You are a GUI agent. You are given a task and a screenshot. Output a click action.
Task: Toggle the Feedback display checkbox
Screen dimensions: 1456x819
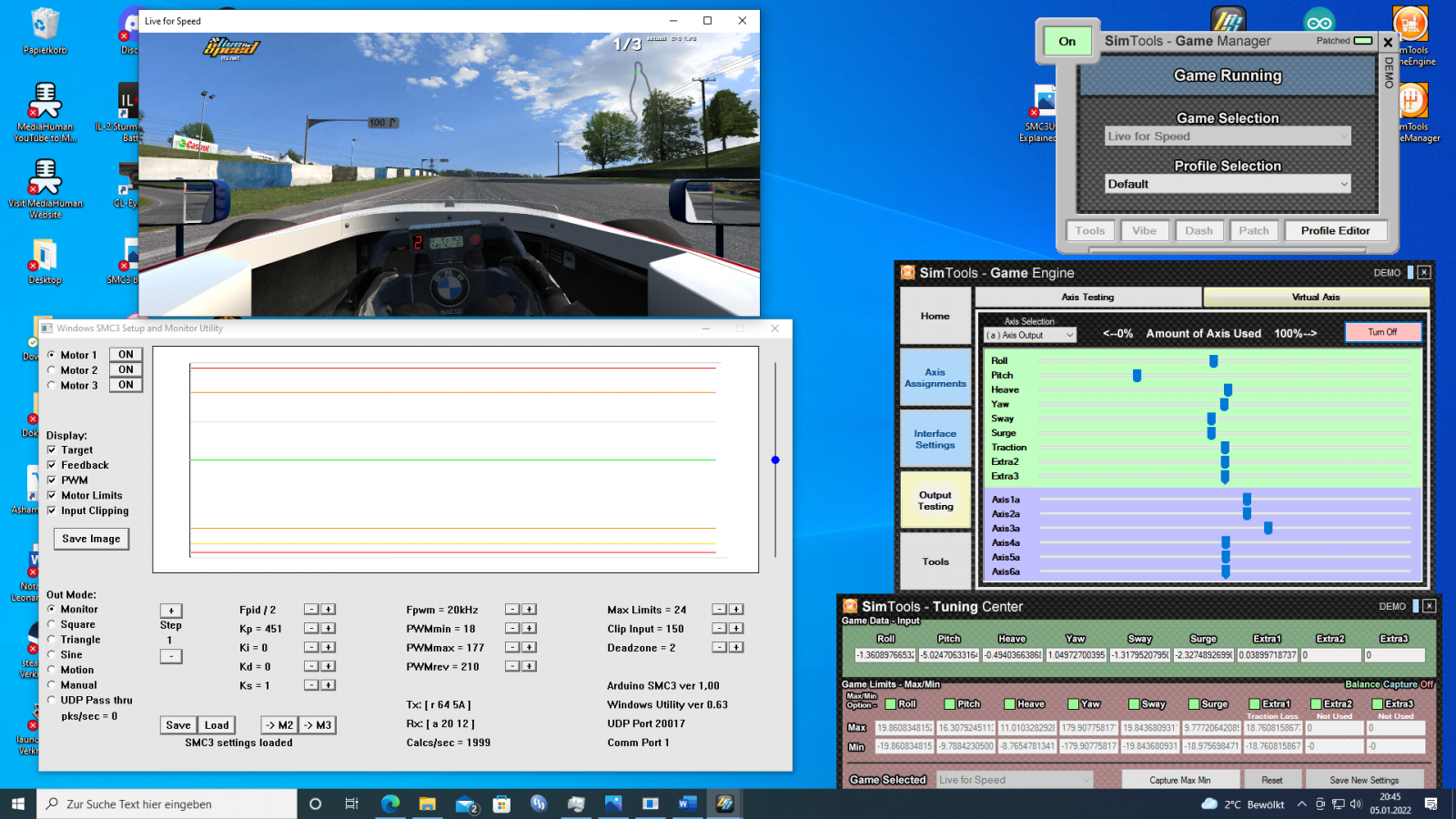click(52, 465)
